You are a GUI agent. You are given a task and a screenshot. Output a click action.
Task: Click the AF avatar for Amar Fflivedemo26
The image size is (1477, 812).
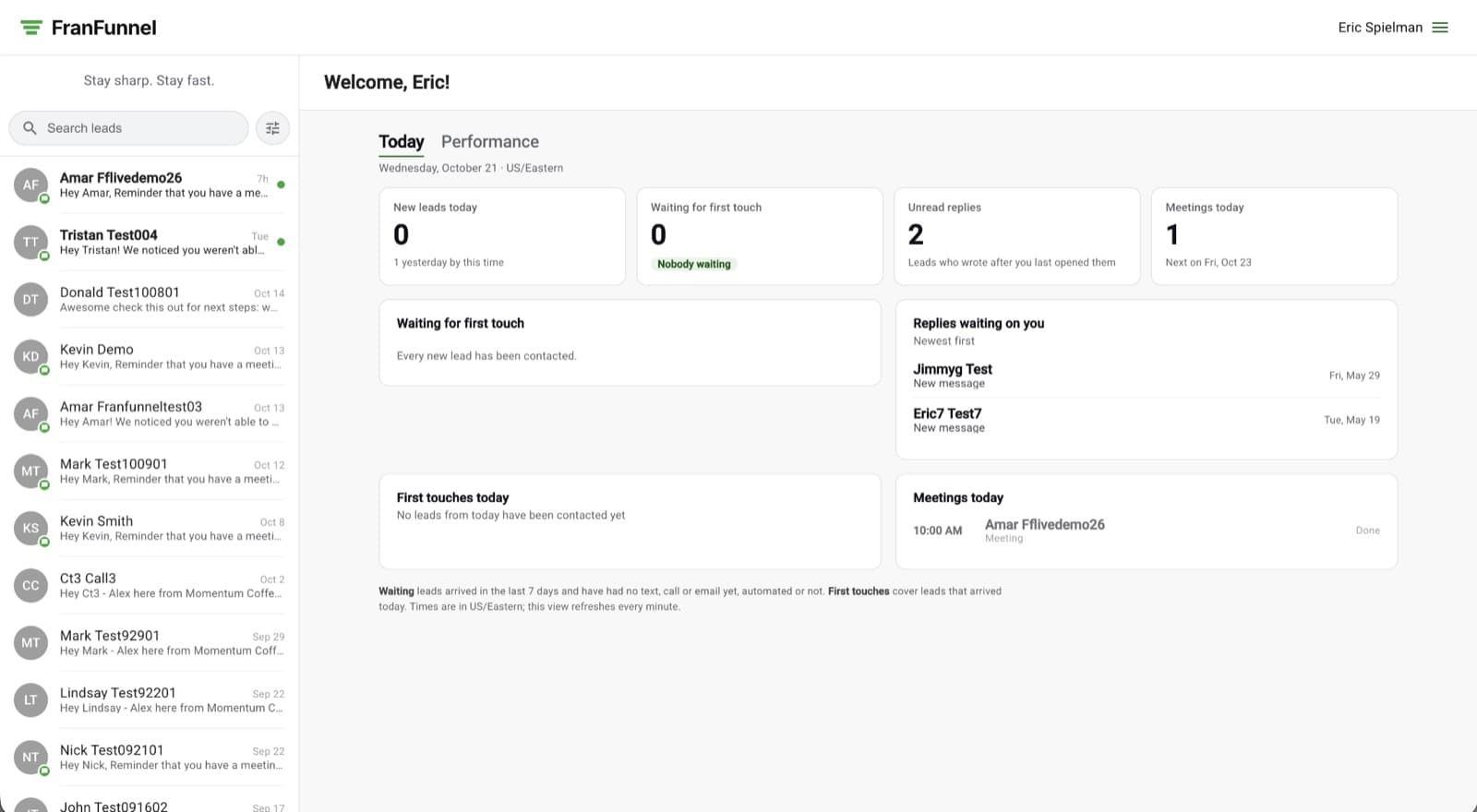[x=30, y=185]
